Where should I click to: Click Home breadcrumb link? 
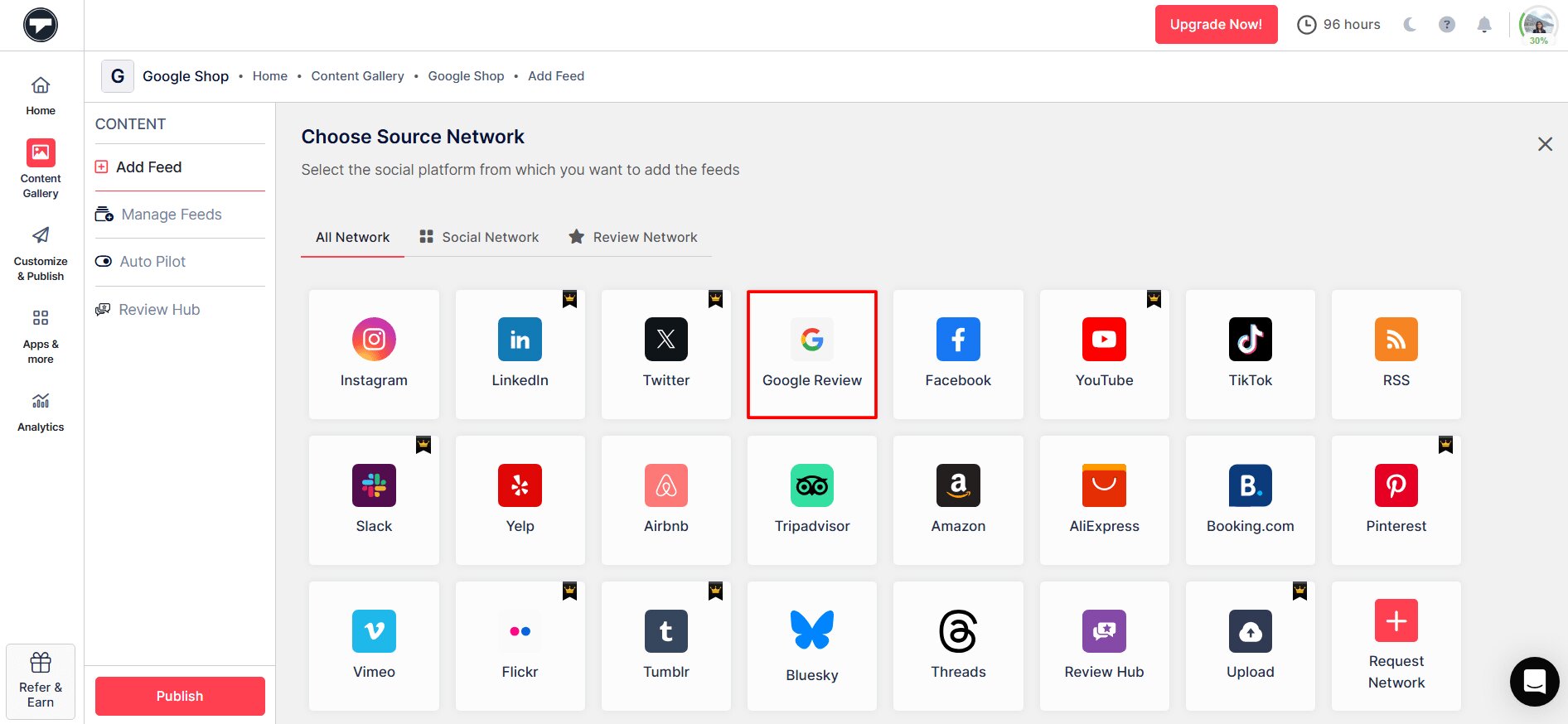(270, 76)
